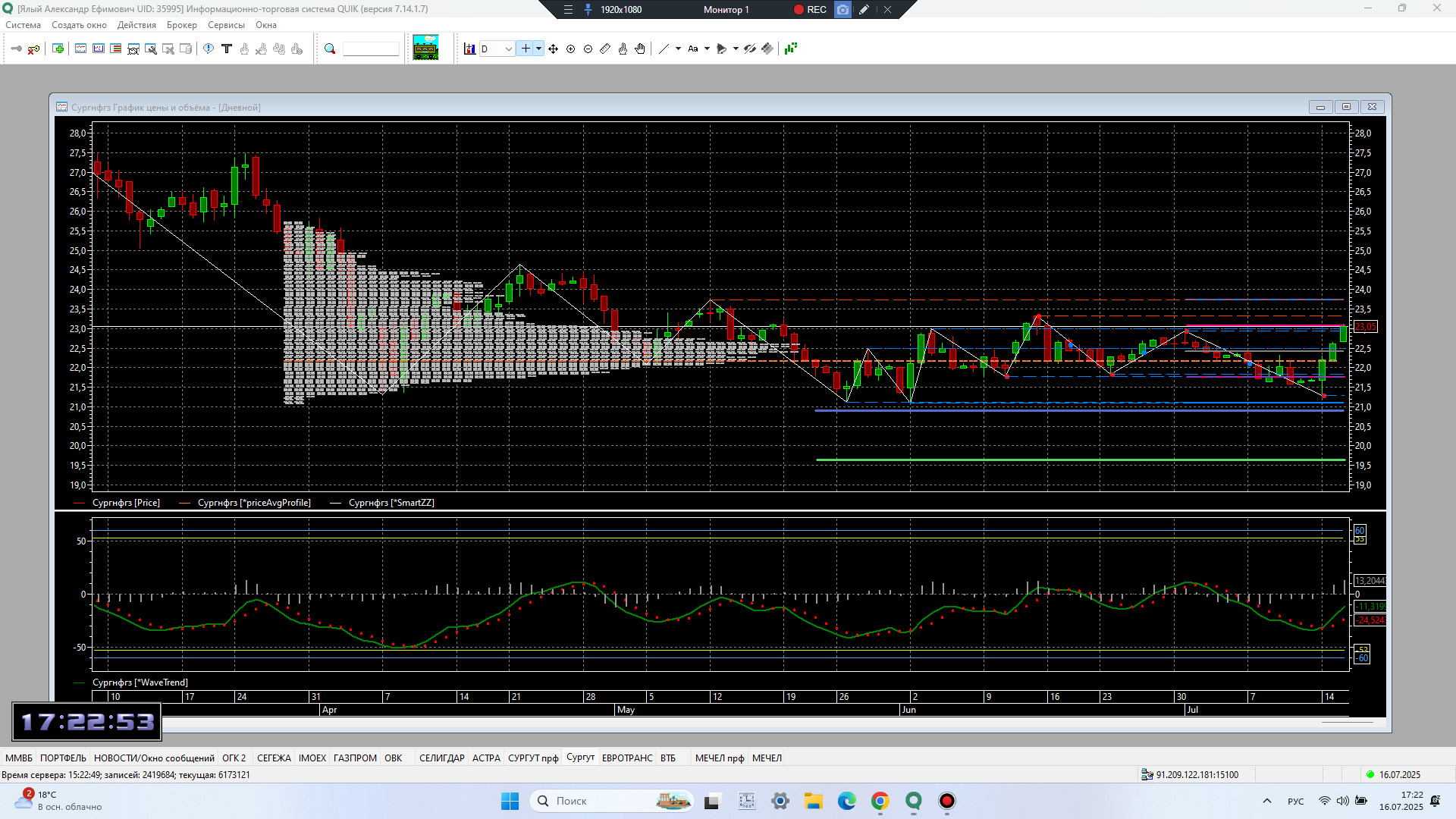
Task: Click the green plus create window icon
Action: pyautogui.click(x=58, y=49)
